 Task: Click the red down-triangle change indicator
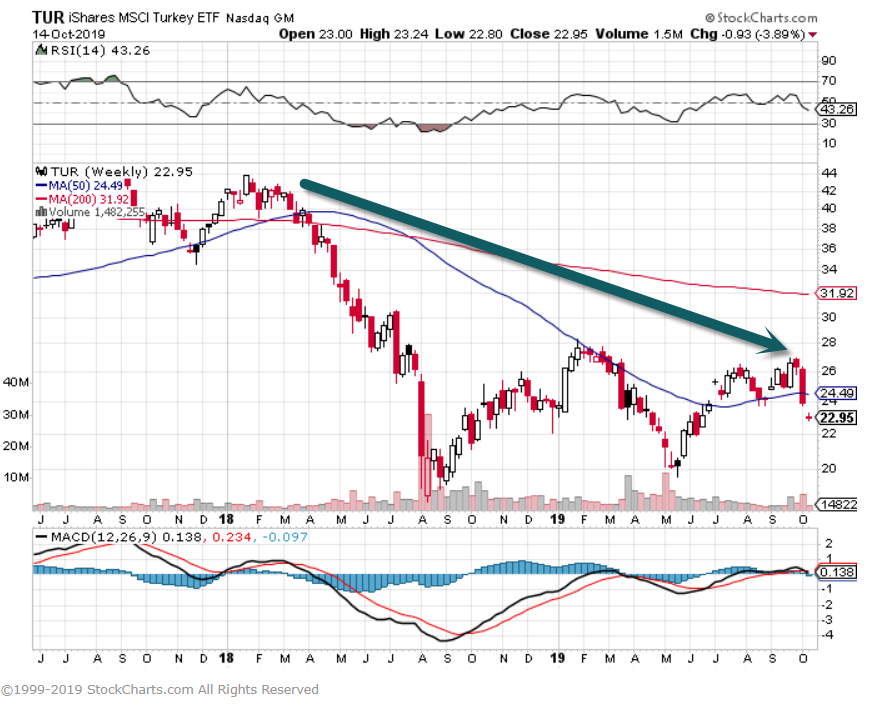coord(812,35)
